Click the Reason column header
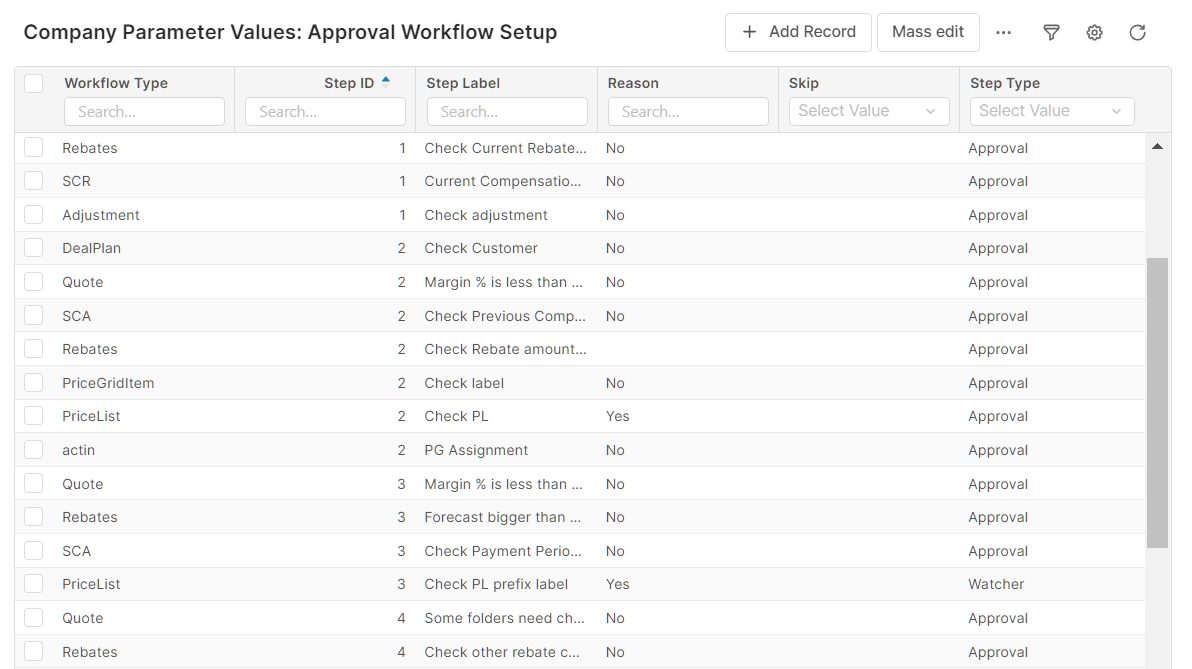The image size is (1192, 669). (x=633, y=83)
